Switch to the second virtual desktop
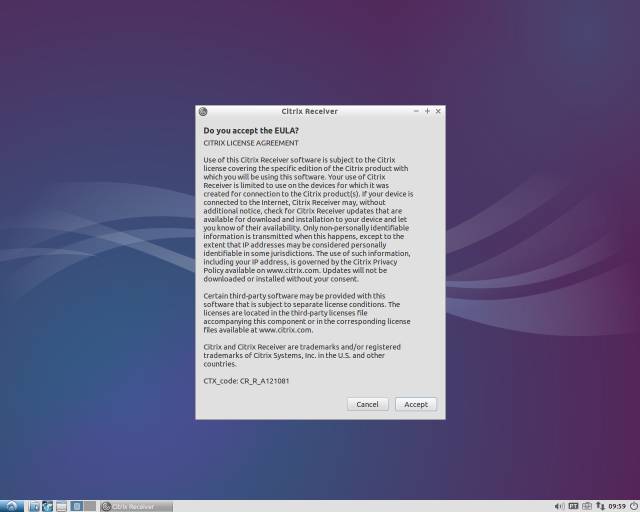Image resolution: width=640 pixels, height=512 pixels. pos(90,506)
